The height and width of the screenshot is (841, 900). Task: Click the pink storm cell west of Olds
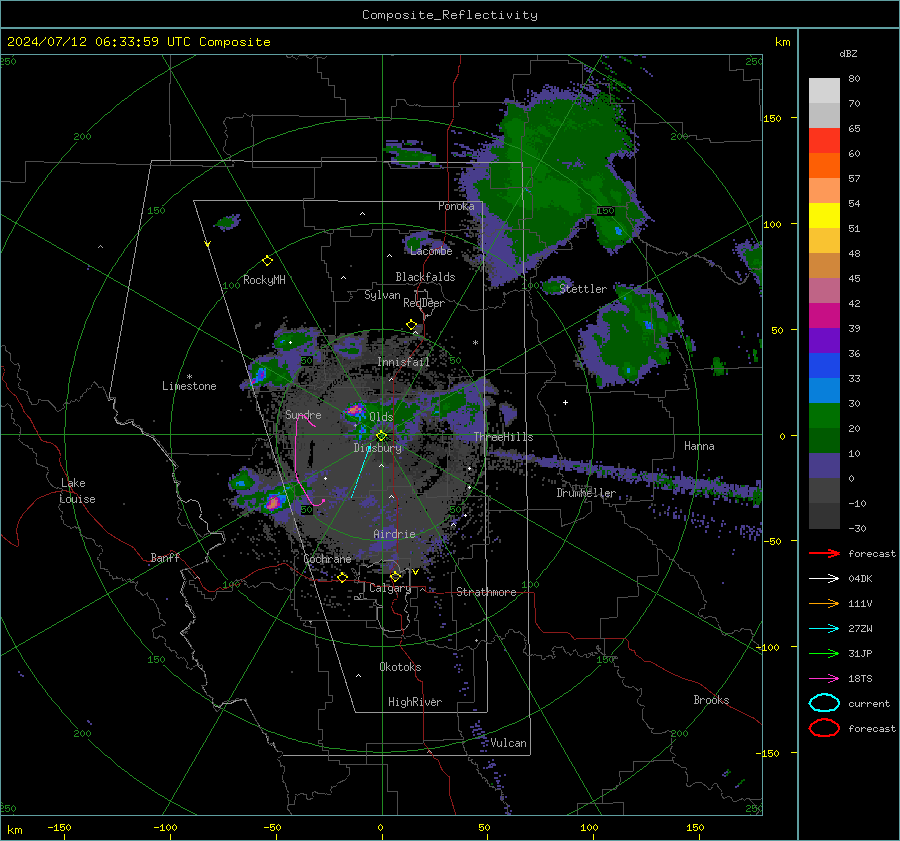pyautogui.click(x=355, y=410)
